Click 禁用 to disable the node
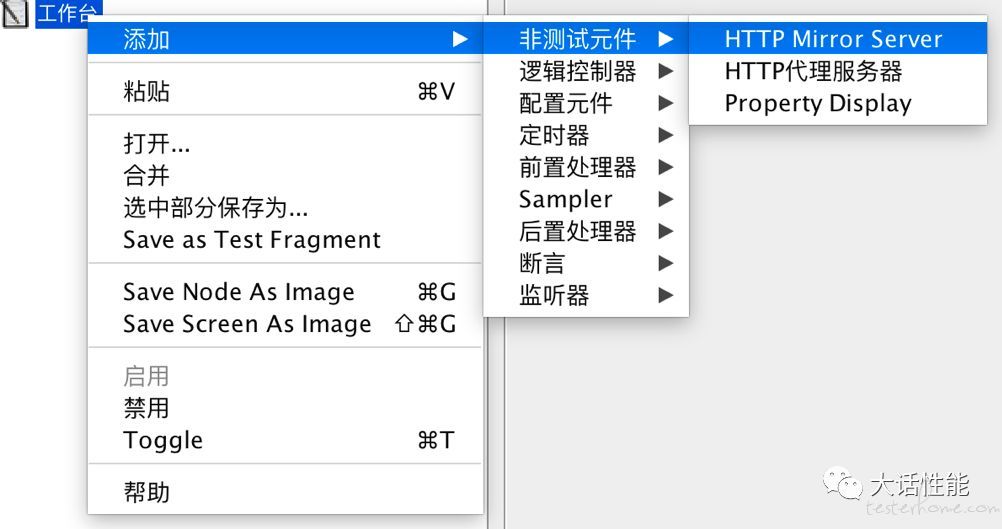The height and width of the screenshot is (529, 1002). click(284, 408)
